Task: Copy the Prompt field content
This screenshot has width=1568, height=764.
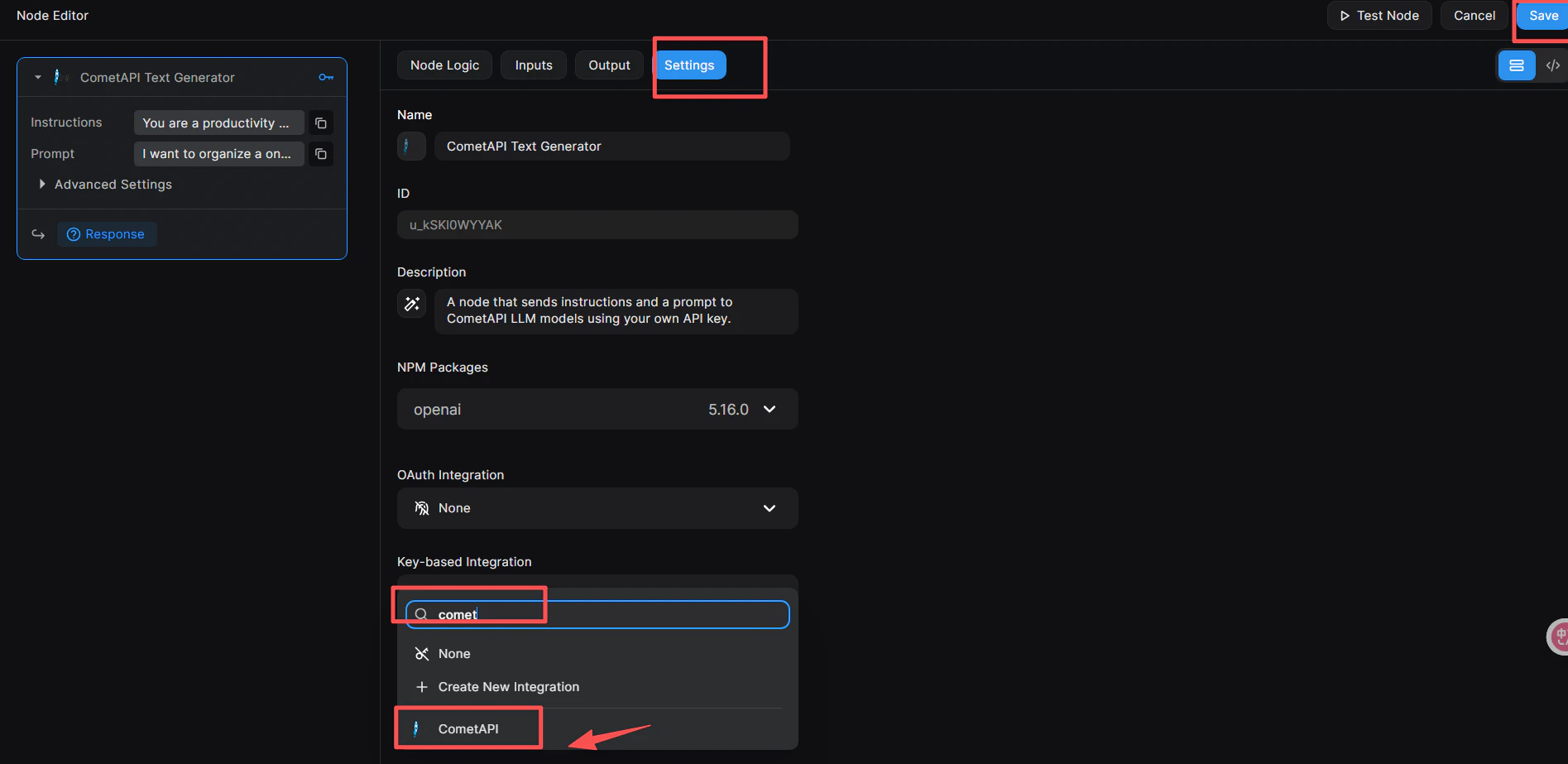Action: (321, 154)
